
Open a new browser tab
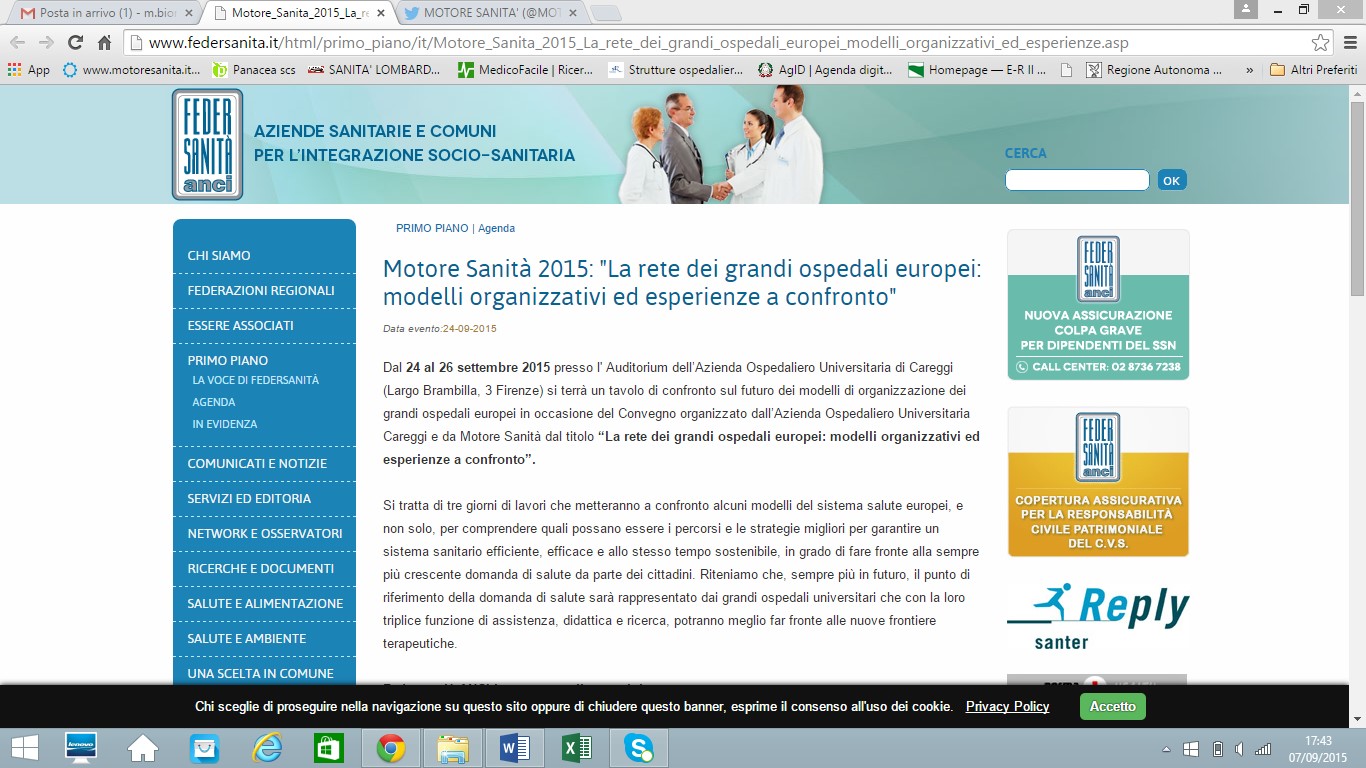pos(606,13)
